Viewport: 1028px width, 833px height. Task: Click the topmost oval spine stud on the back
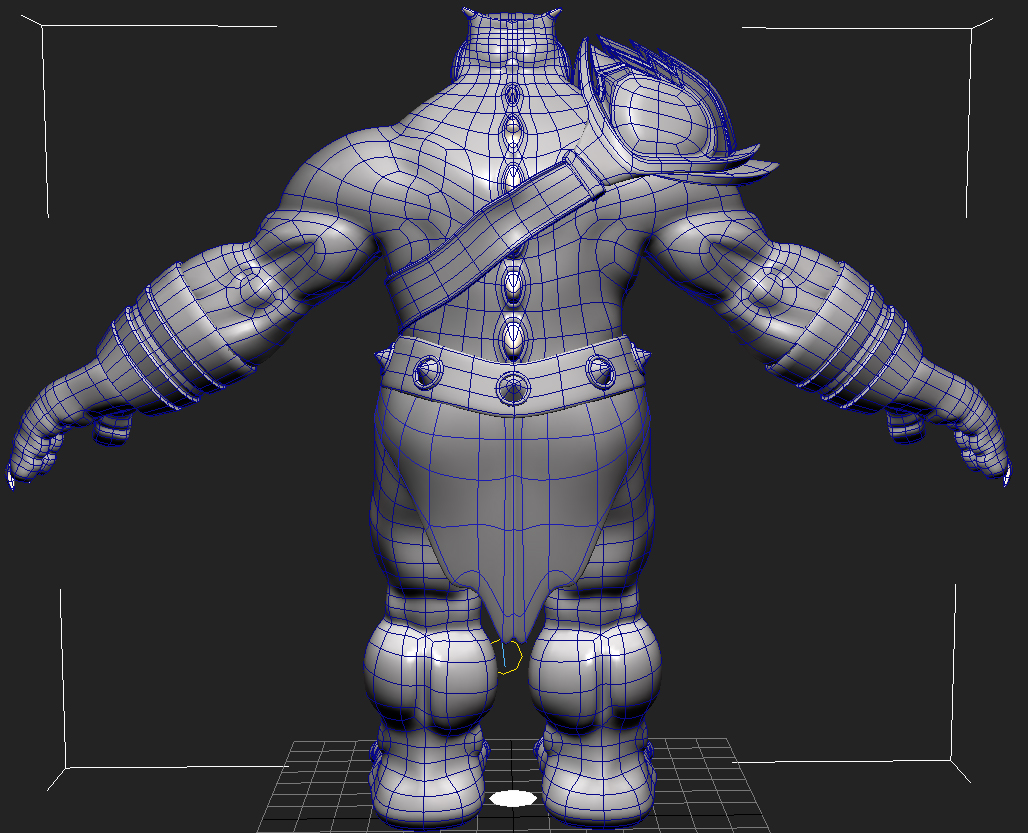pyautogui.click(x=511, y=96)
